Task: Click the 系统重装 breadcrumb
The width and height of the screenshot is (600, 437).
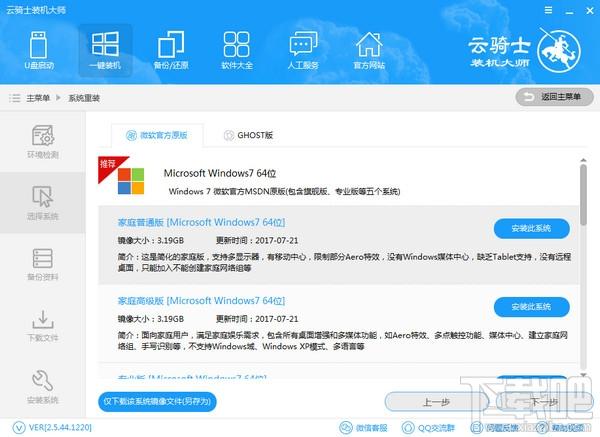Action: pyautogui.click(x=84, y=98)
